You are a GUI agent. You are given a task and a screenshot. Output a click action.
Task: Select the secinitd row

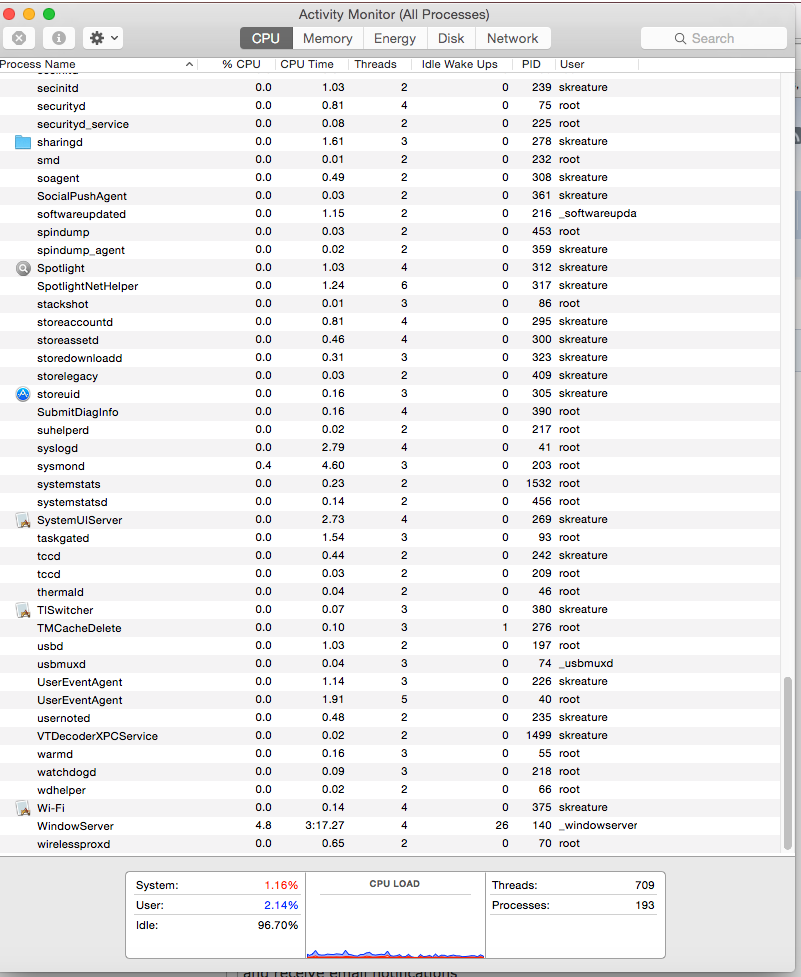(x=390, y=88)
